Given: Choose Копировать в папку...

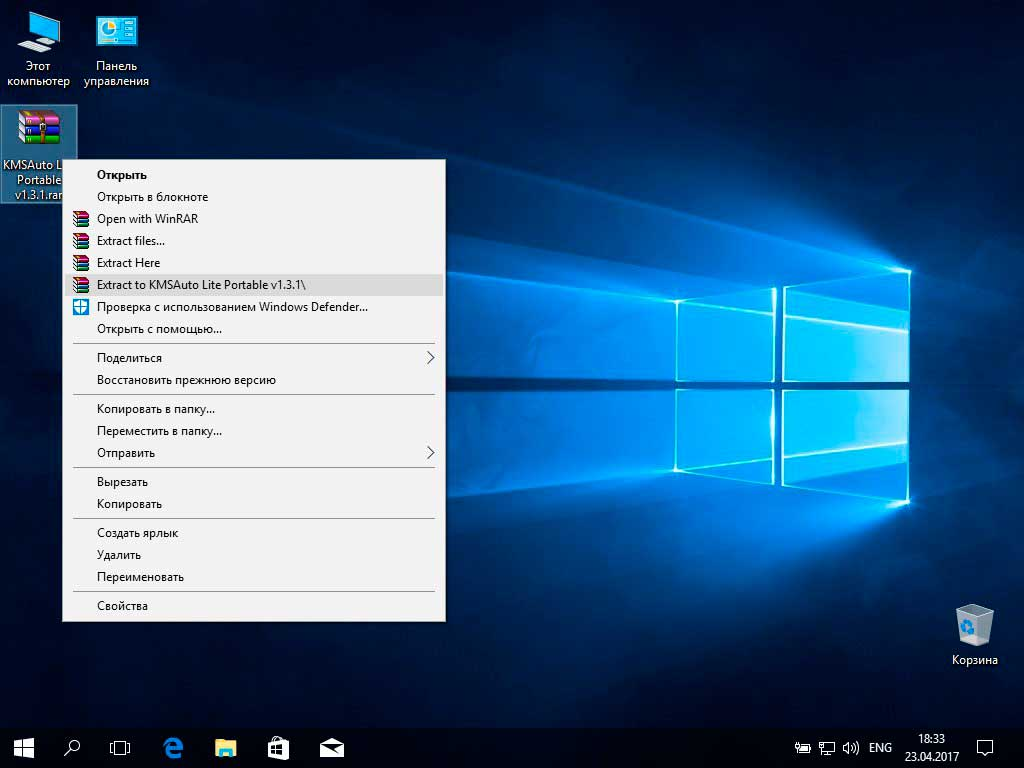Looking at the screenshot, I should click(254, 409).
